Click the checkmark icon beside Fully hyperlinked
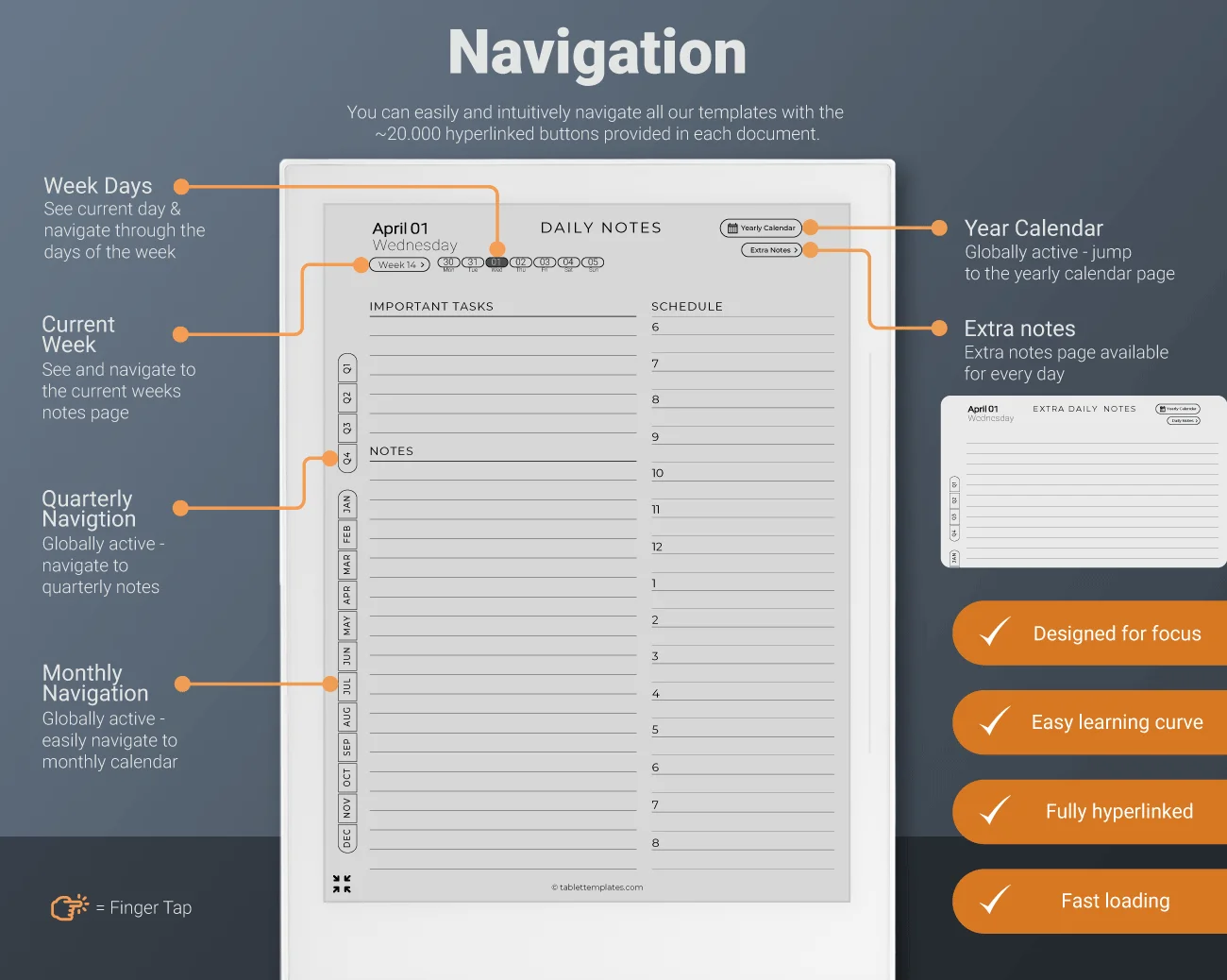The height and width of the screenshot is (980, 1227). (994, 811)
